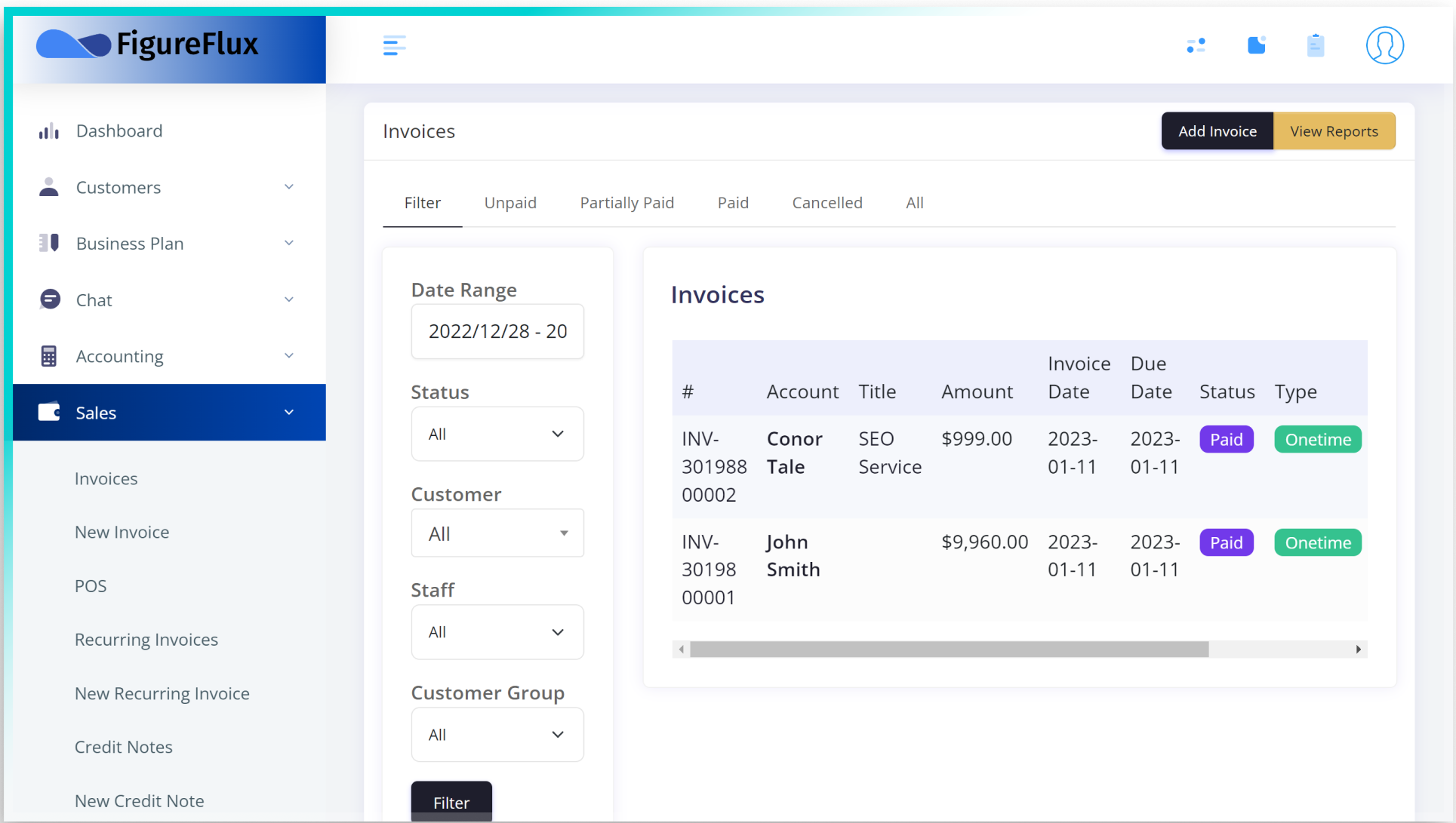Open the Customer dropdown selector

click(497, 533)
